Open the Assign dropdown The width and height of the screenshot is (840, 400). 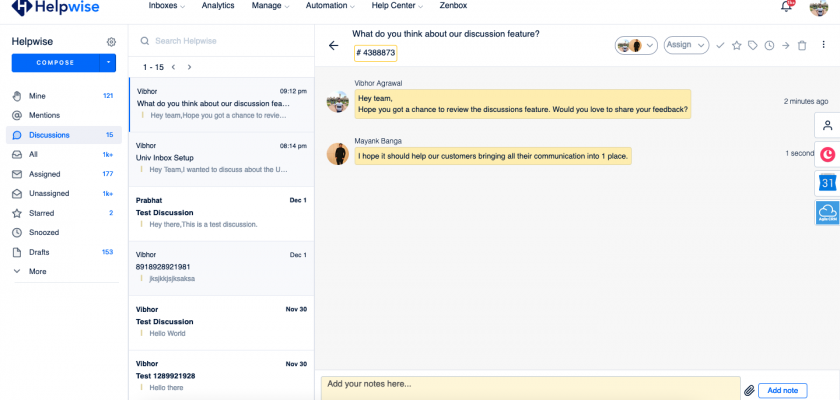[686, 45]
